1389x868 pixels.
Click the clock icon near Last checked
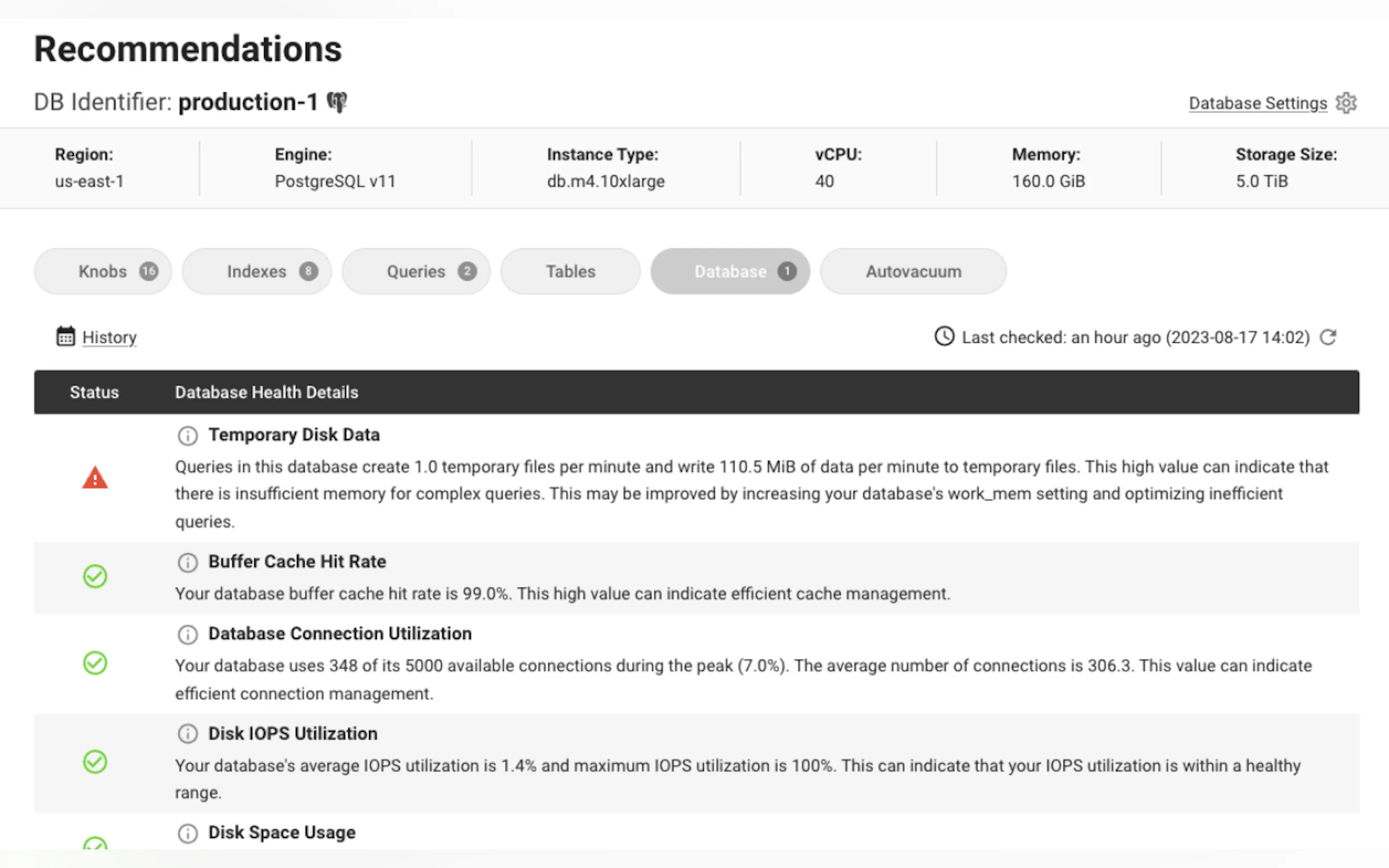tap(944, 336)
